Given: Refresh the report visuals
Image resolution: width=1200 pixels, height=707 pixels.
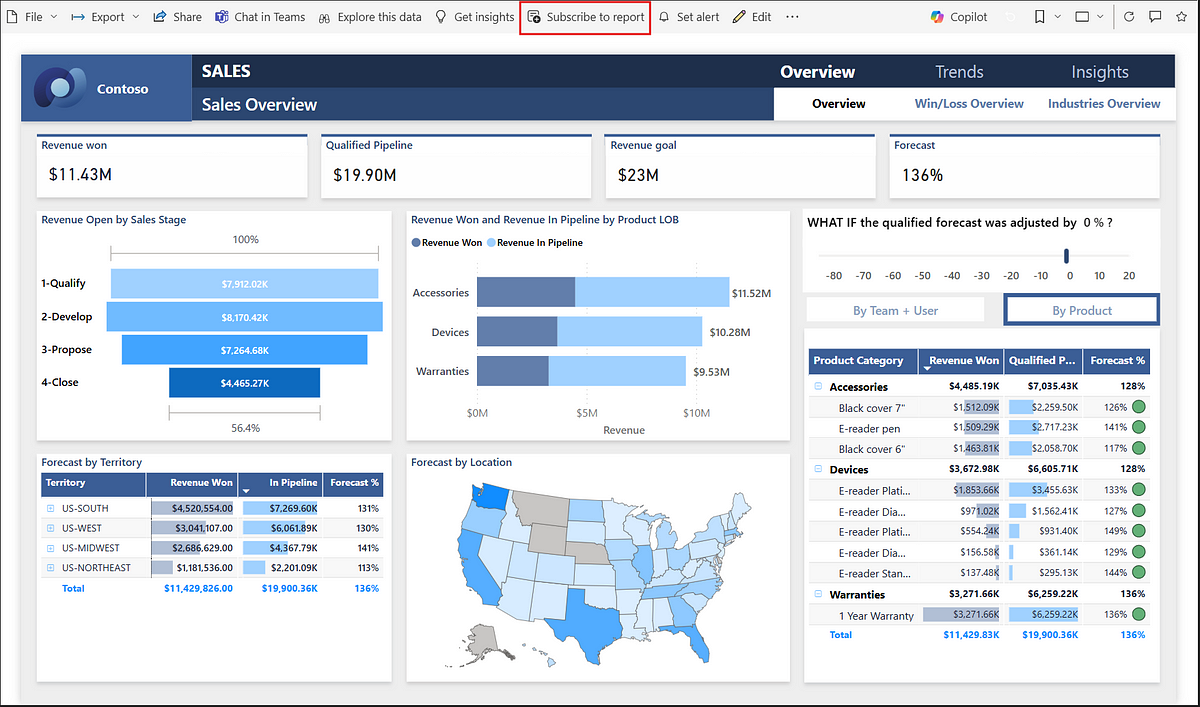Looking at the screenshot, I should [1129, 17].
